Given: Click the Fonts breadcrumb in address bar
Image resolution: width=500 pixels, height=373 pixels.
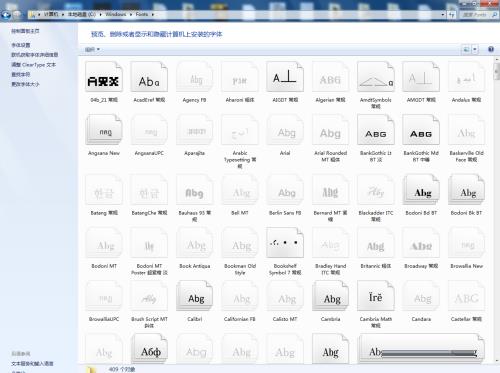Looking at the screenshot, I should tap(142, 14).
